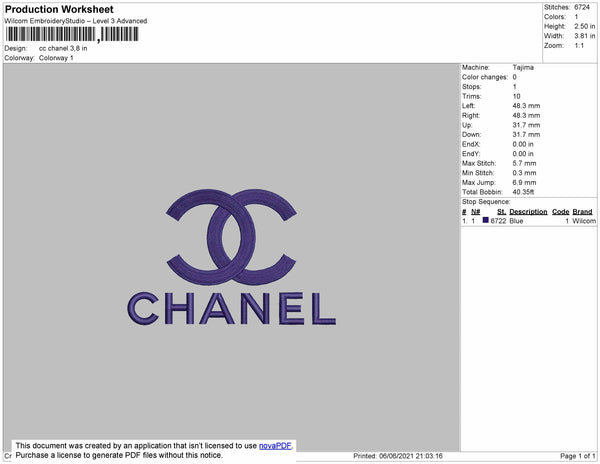Select the Zoom value 1:1
This screenshot has height=464, width=600.
pyautogui.click(x=579, y=46)
